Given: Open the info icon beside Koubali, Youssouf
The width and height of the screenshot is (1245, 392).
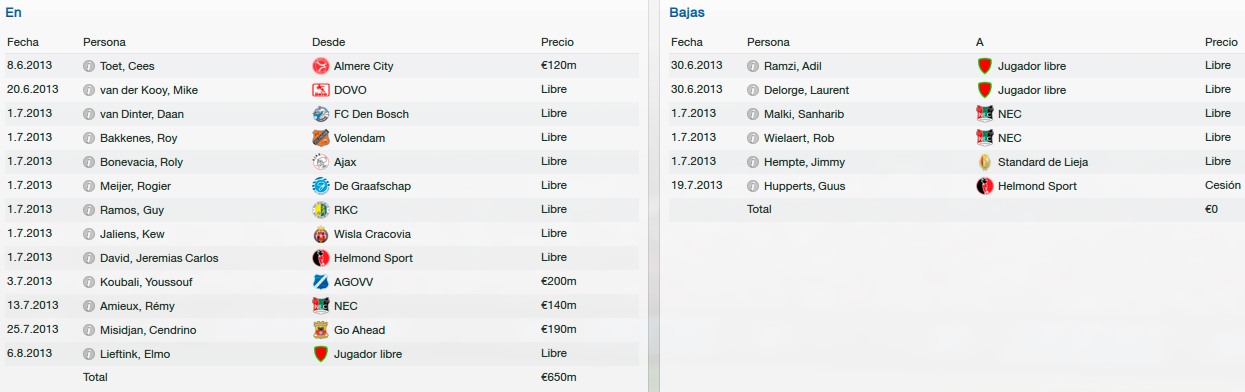Looking at the screenshot, I should [89, 282].
